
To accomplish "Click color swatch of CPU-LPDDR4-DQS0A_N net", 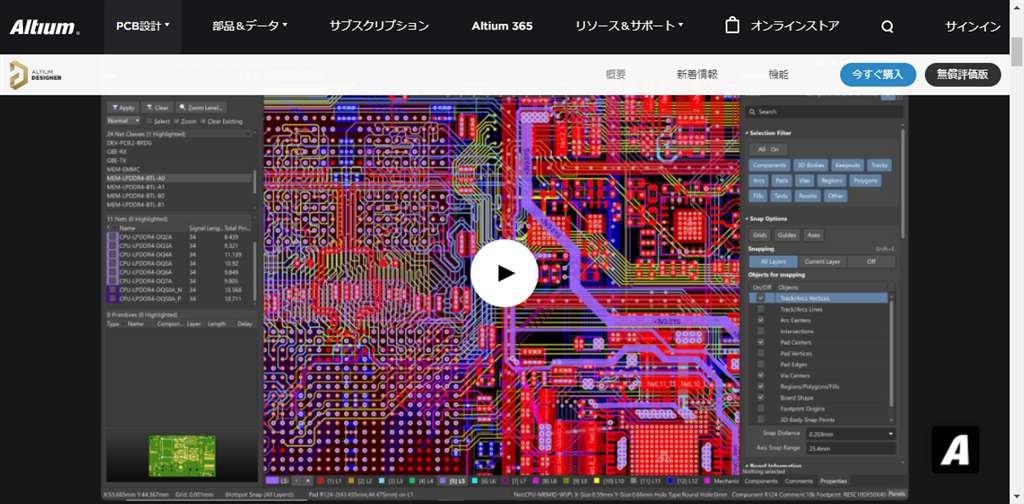I will pyautogui.click(x=113, y=289).
